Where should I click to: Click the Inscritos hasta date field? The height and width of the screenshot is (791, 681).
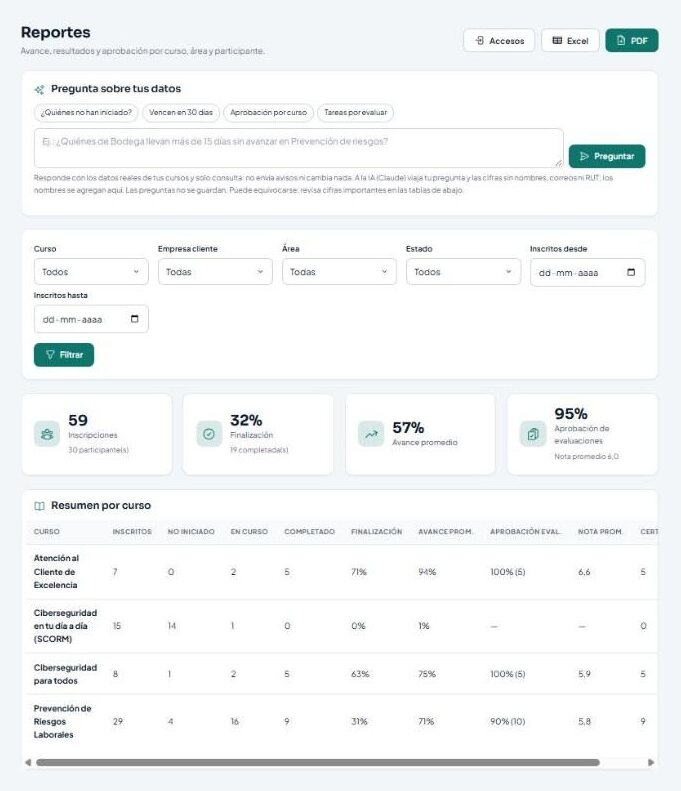tap(91, 319)
